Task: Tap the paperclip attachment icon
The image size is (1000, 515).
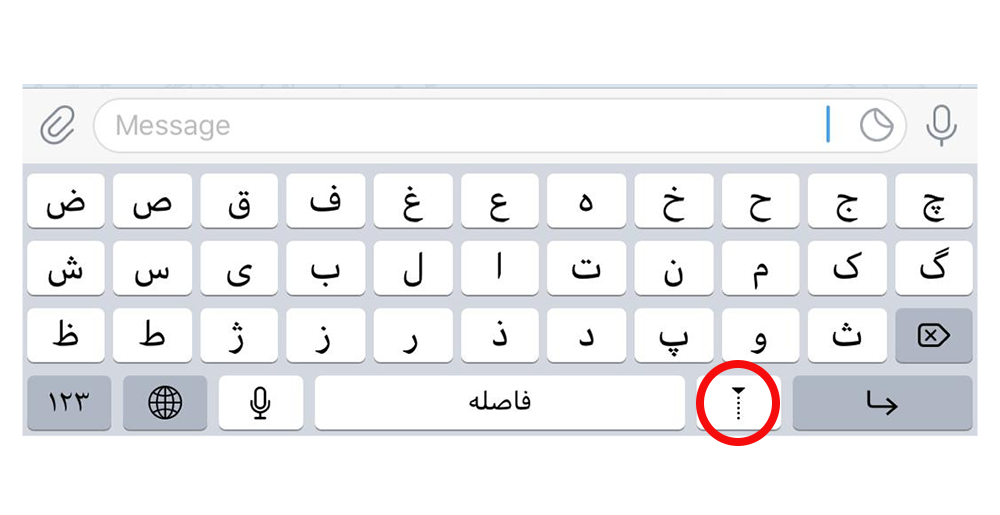Action: [x=57, y=125]
